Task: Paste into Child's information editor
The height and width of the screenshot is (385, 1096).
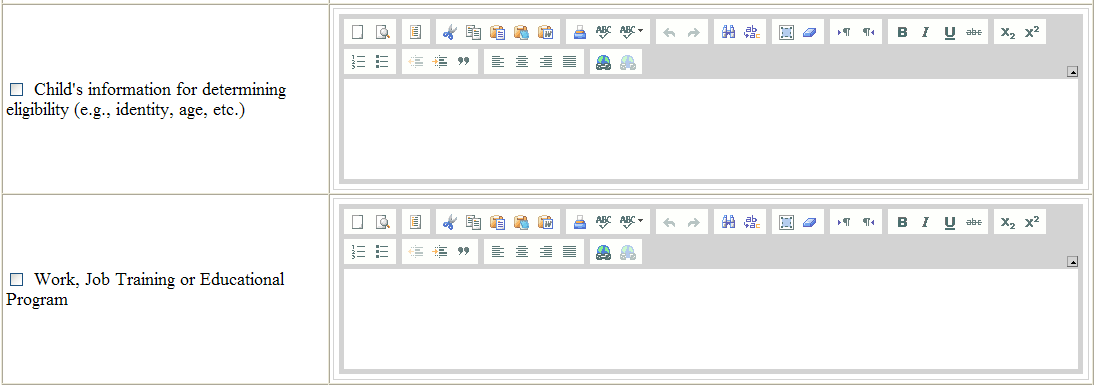Action: (498, 31)
